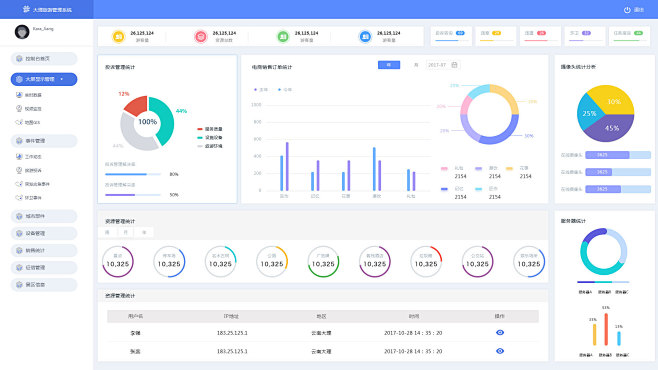
Task: Toggle the red legend entry in complaint chart
Action: point(210,129)
